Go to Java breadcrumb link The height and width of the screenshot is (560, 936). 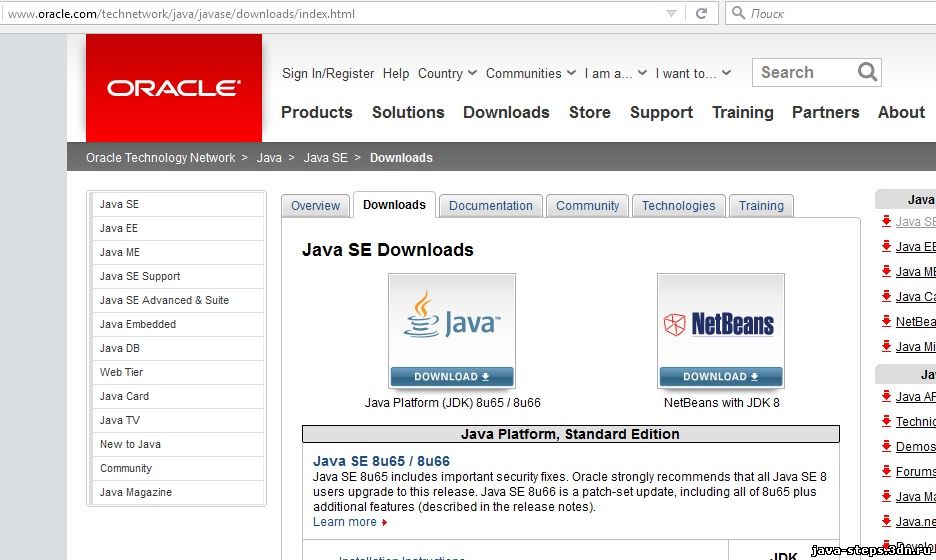click(x=269, y=158)
